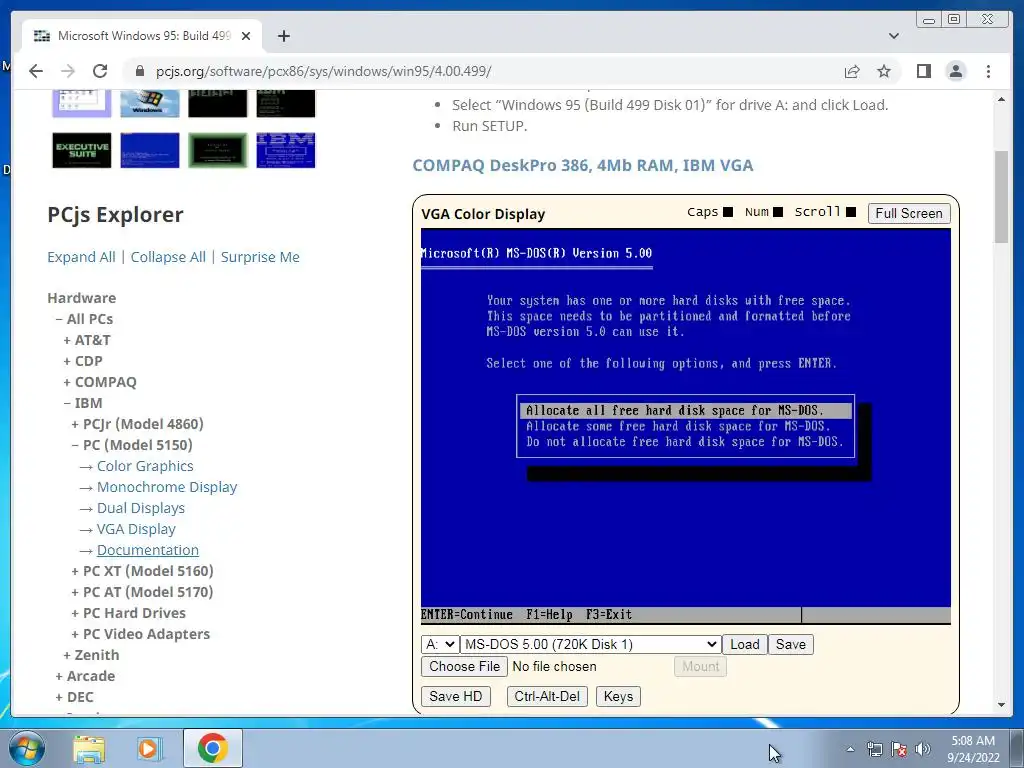Open File Explorer from the taskbar
This screenshot has width=1024, height=768.
(x=89, y=748)
